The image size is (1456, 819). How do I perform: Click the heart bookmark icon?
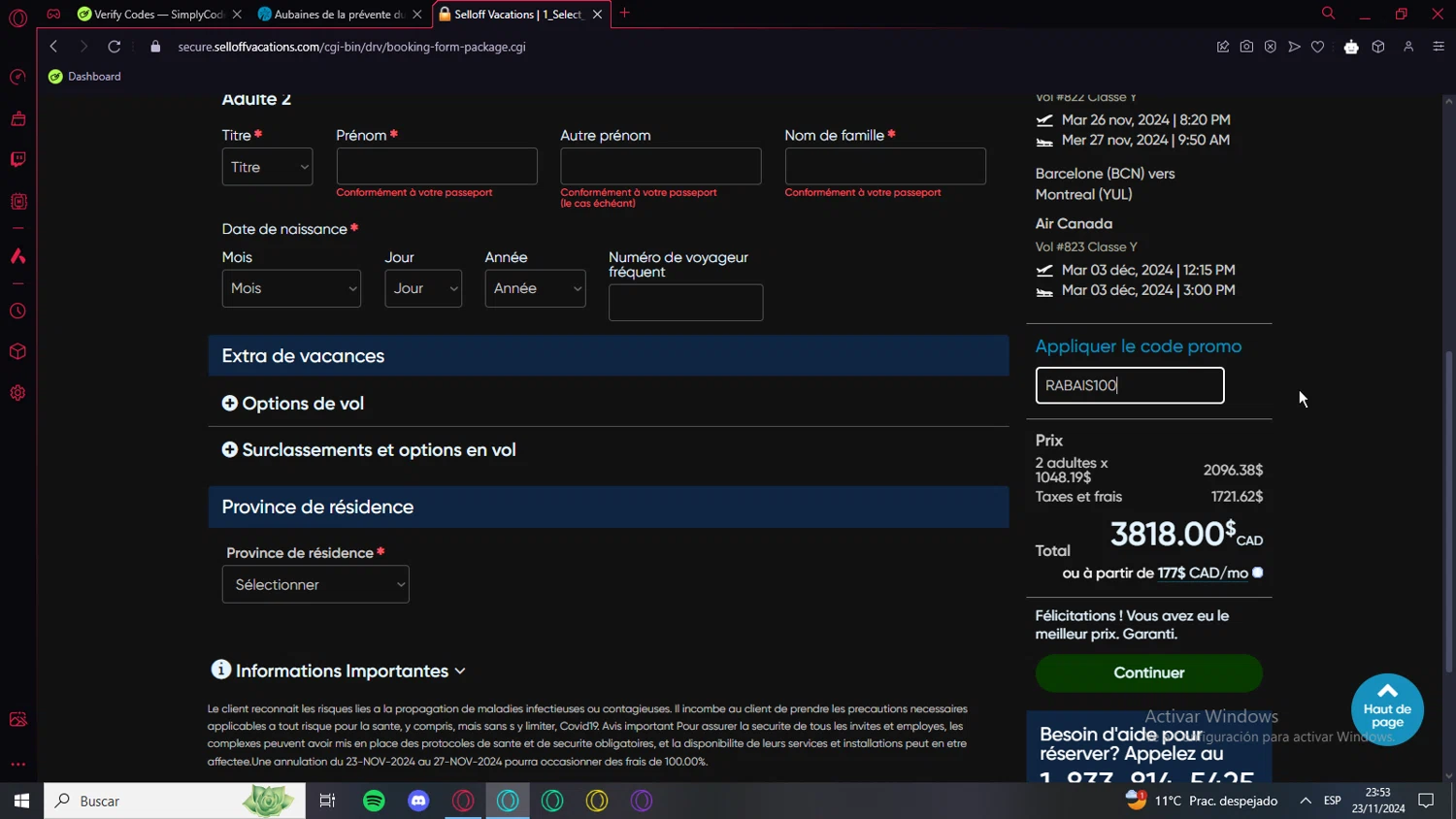tap(1317, 47)
